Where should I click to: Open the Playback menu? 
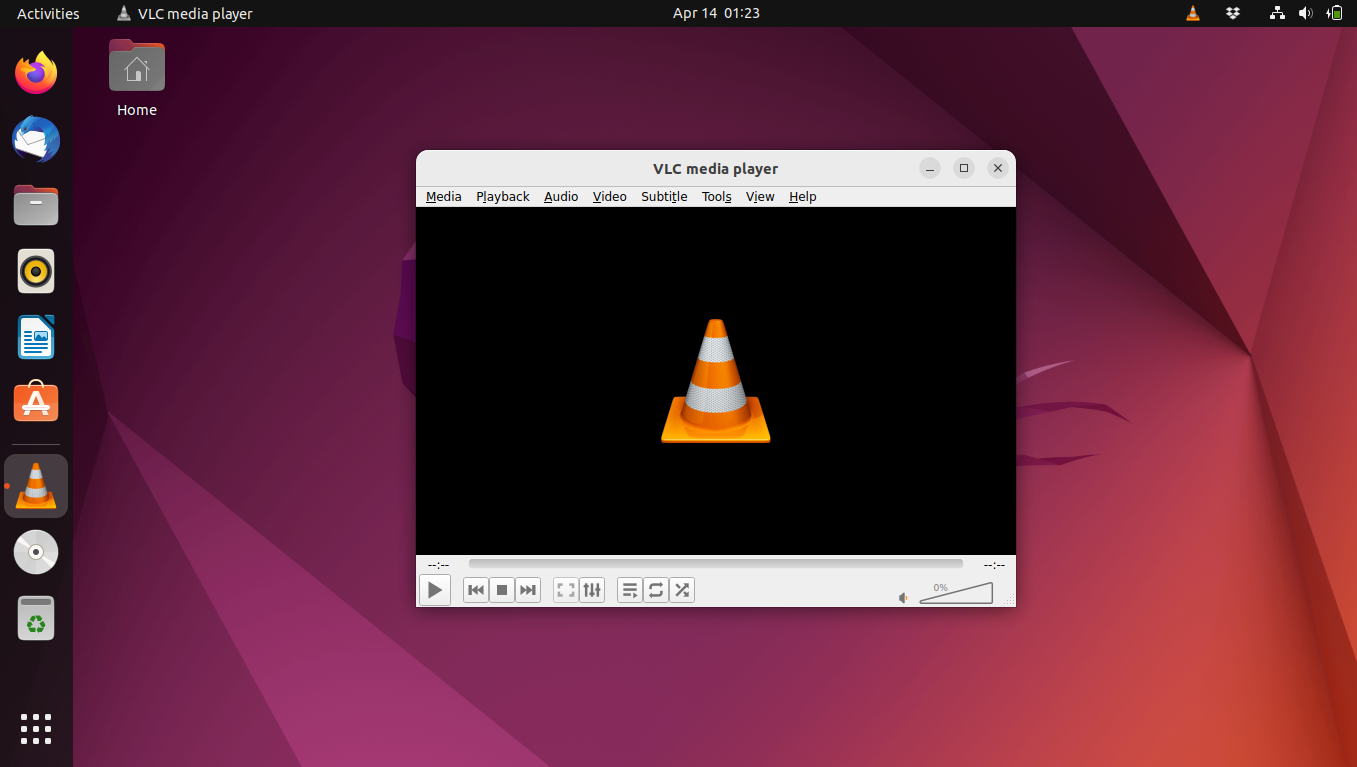[x=503, y=197]
